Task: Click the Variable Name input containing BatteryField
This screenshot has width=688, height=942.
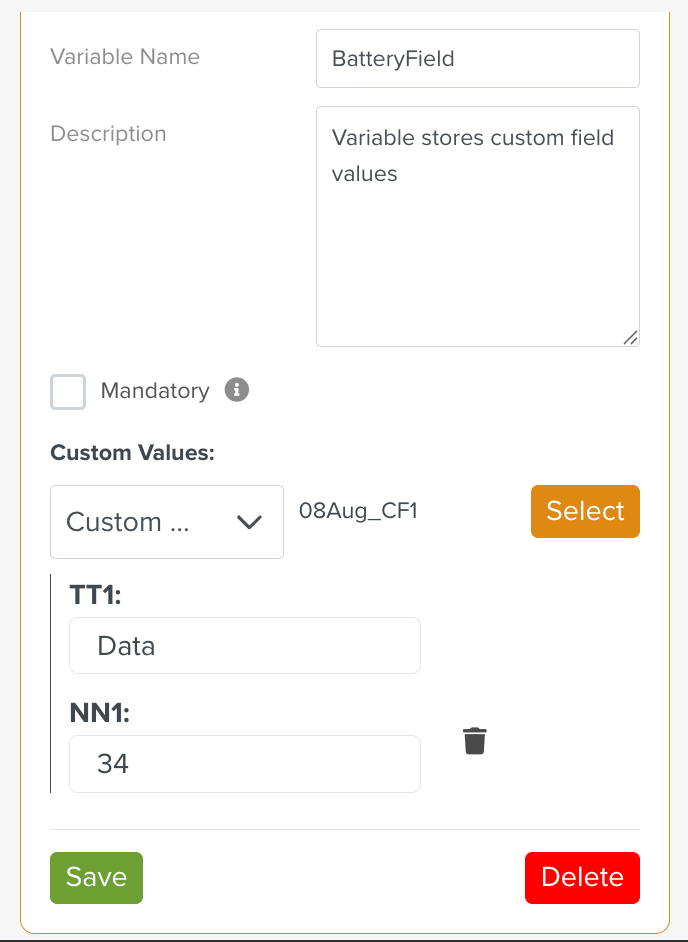Action: [x=477, y=58]
